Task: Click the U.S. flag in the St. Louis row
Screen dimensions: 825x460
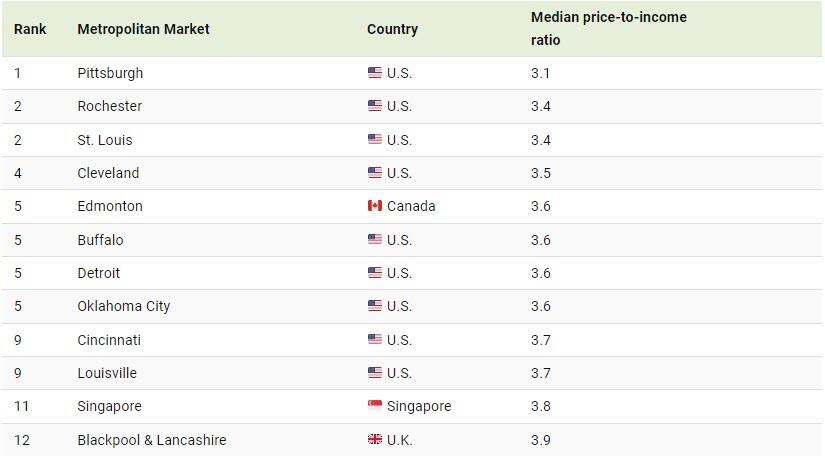Action: point(375,139)
